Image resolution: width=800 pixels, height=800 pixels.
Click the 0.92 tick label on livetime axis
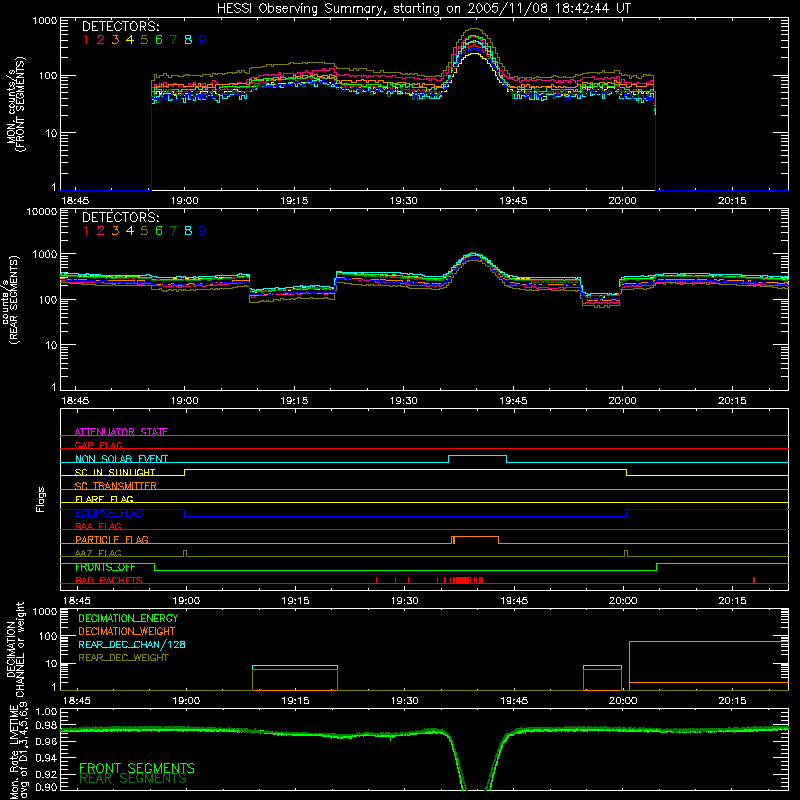point(46,773)
